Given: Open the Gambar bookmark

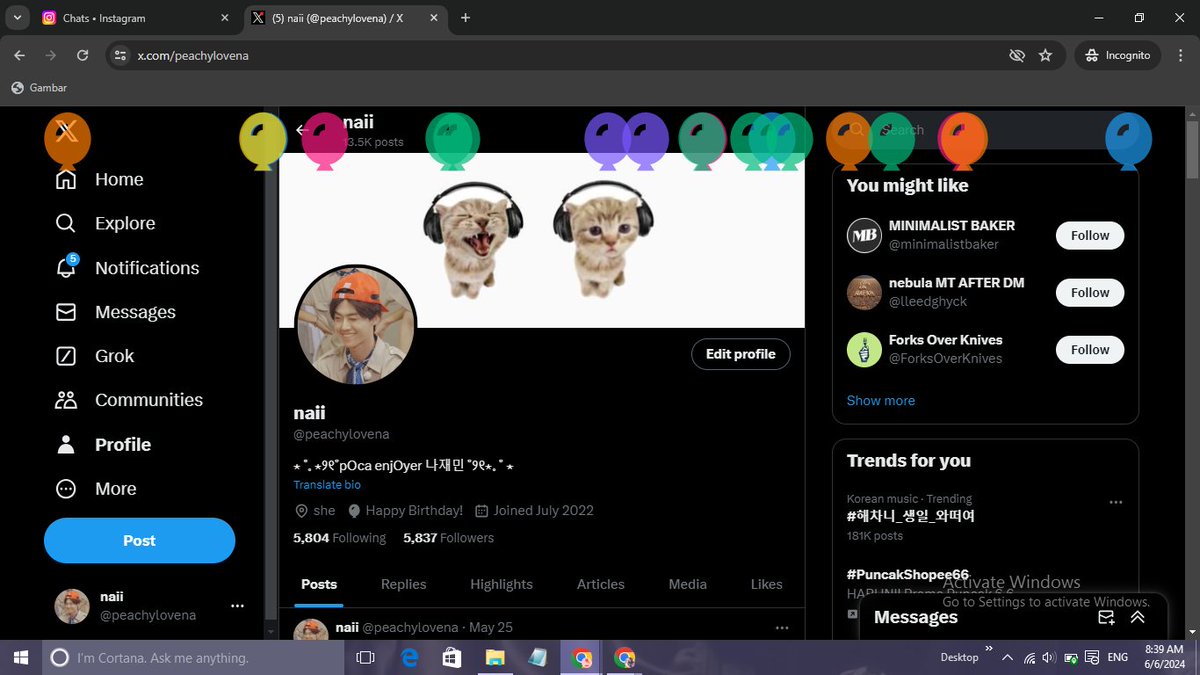Looking at the screenshot, I should pyautogui.click(x=39, y=88).
